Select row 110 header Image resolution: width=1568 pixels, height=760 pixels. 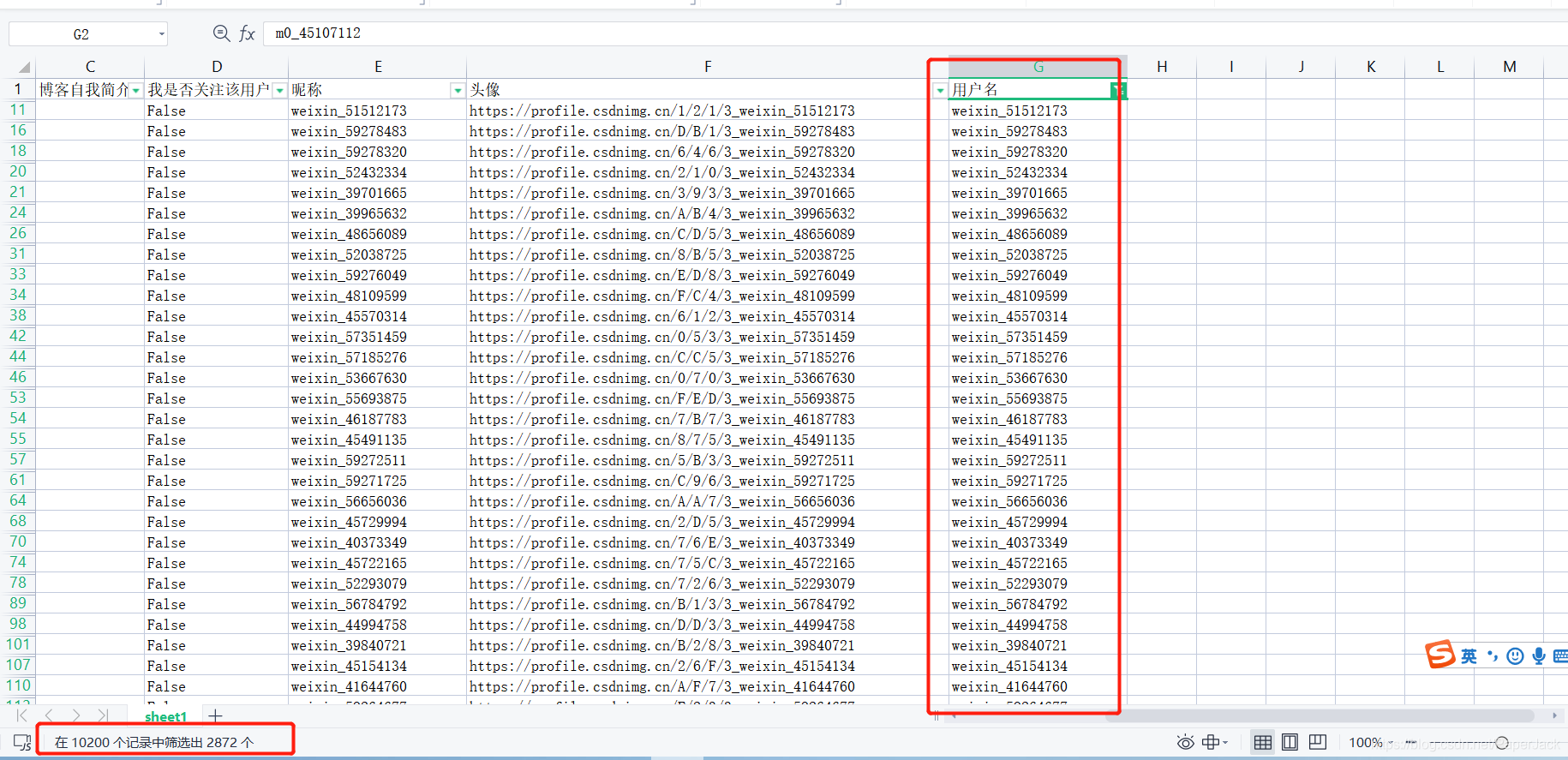point(18,685)
